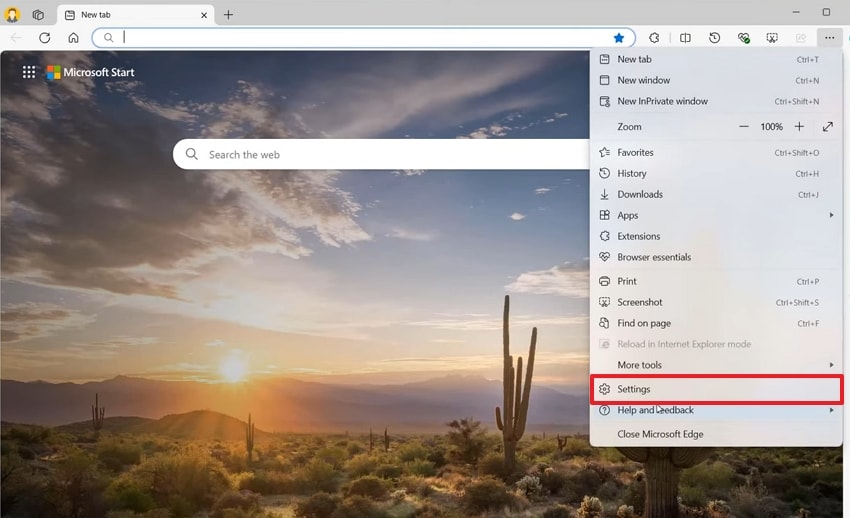Increase zoom with plus button

coord(799,126)
